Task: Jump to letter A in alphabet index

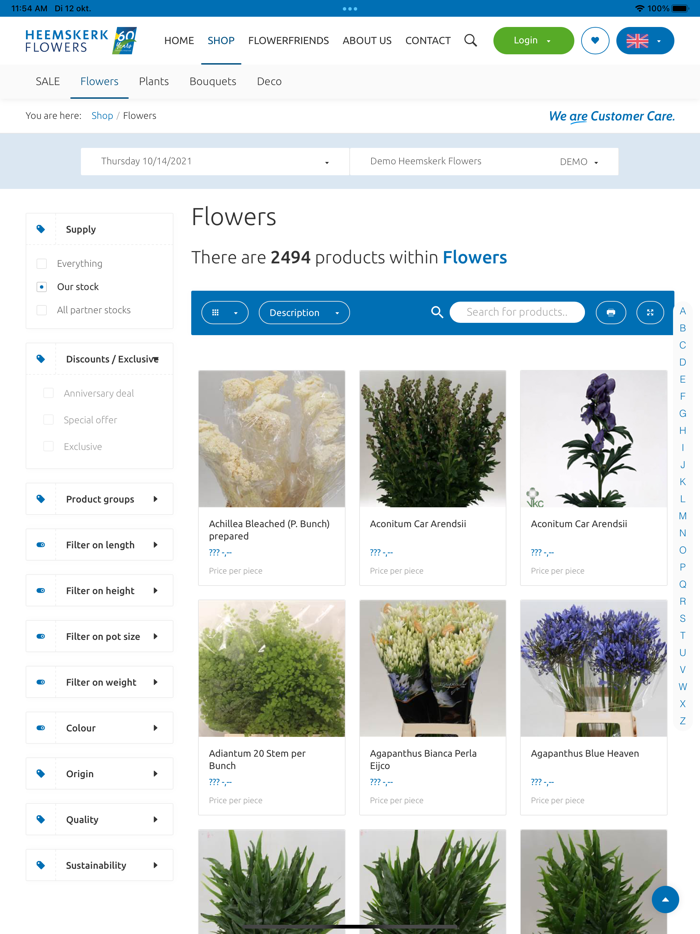Action: (683, 311)
